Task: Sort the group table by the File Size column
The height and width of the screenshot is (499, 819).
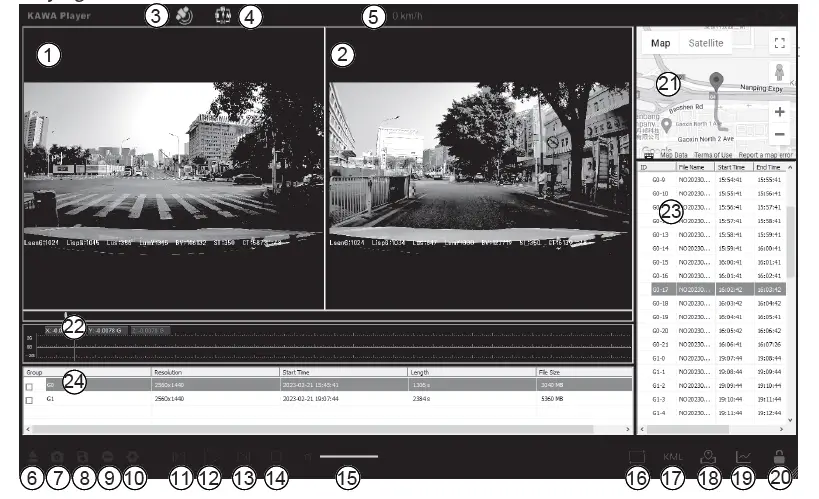Action: point(584,372)
